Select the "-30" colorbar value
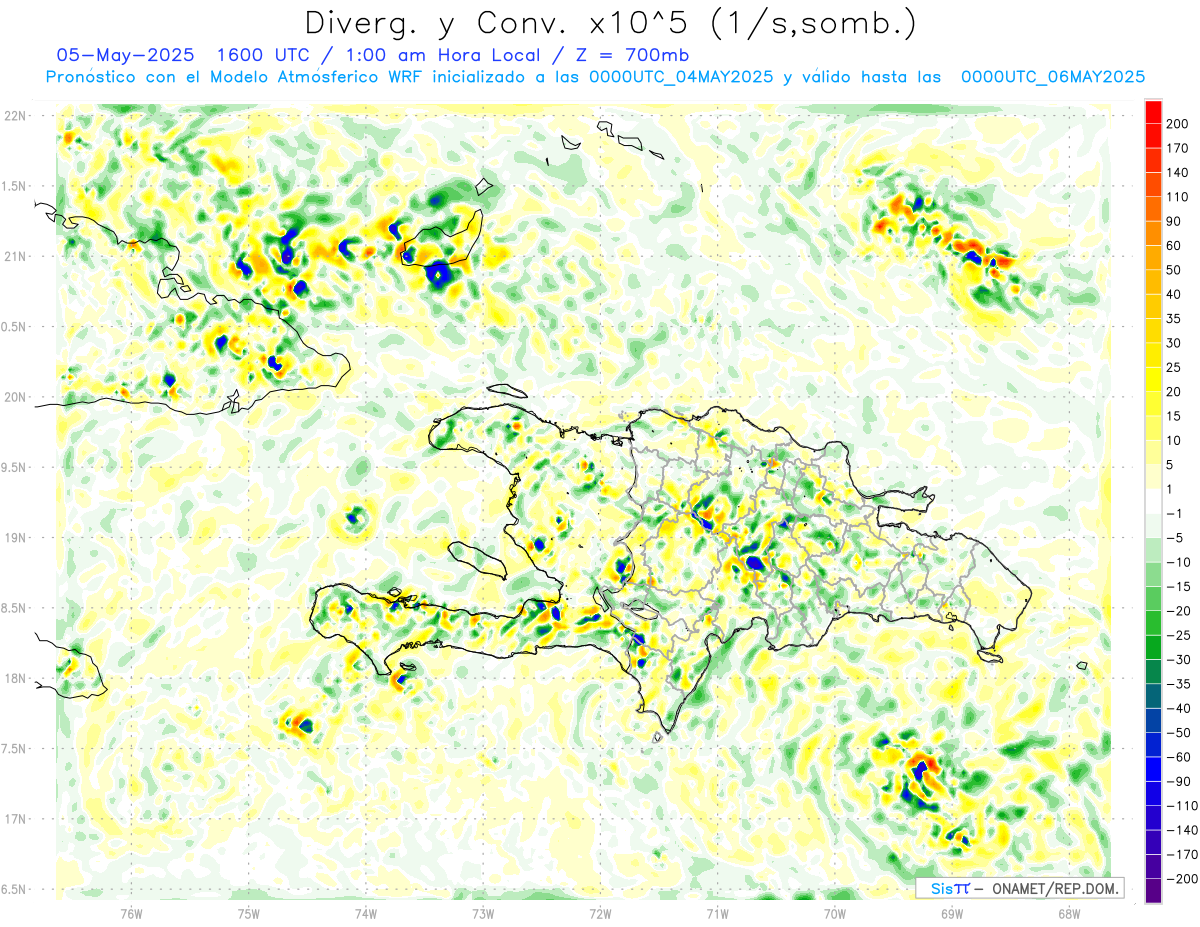Screen dimensions: 1200x927 1178,659
